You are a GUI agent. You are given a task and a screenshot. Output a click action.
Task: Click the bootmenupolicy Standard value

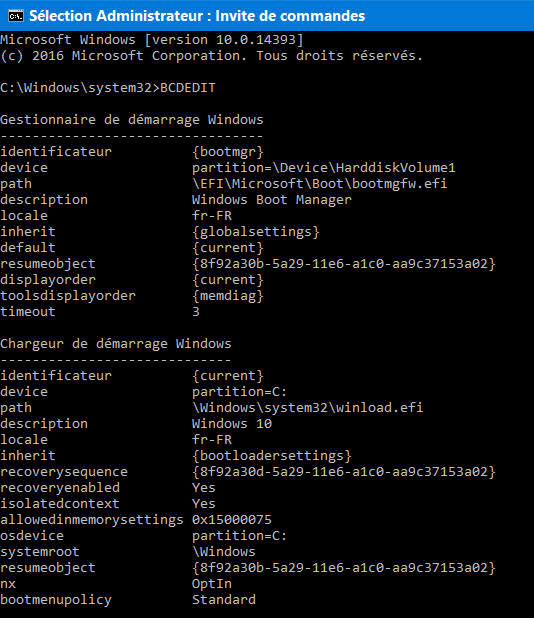[224, 599]
